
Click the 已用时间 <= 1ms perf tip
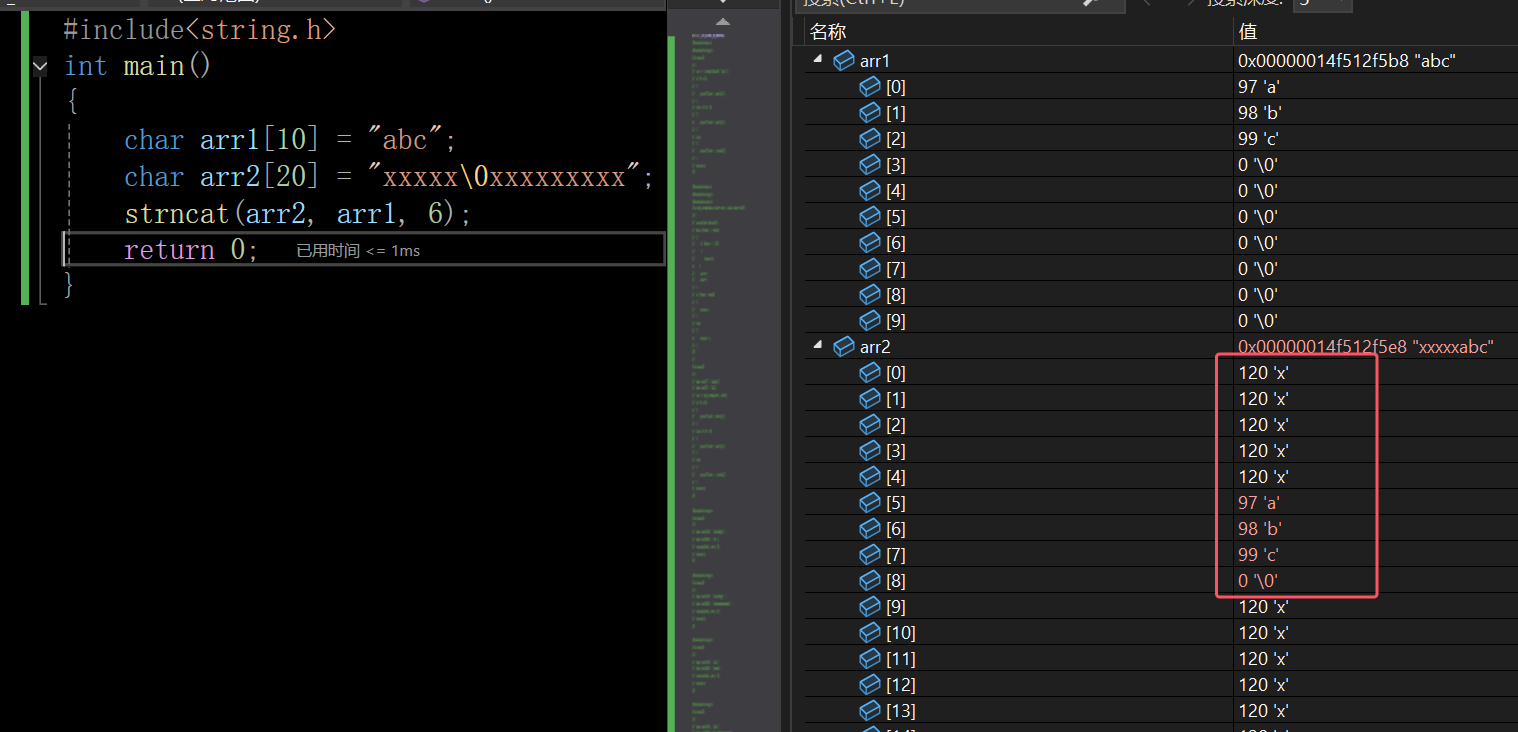358,251
